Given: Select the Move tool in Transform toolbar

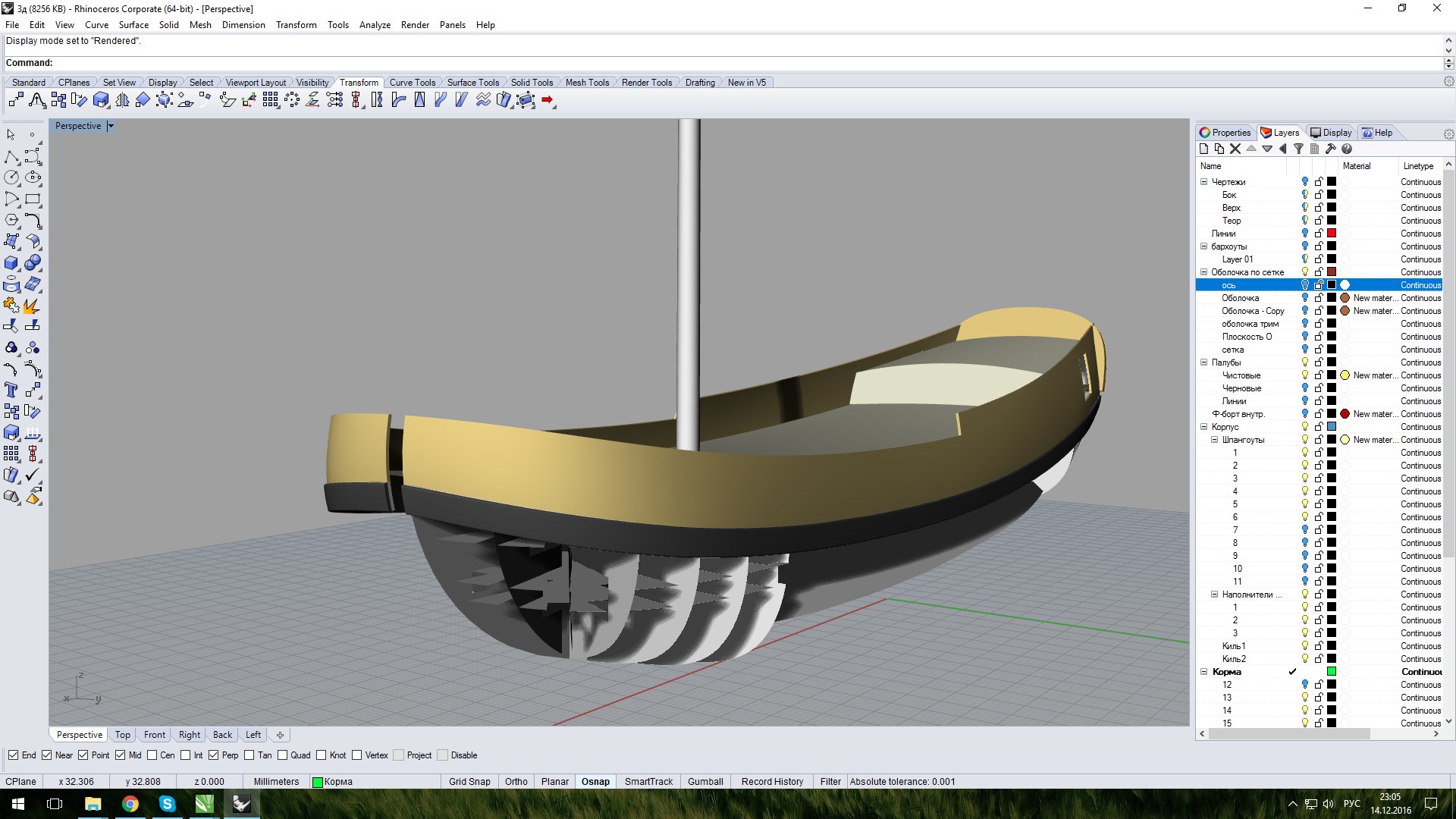Looking at the screenshot, I should tap(17, 100).
